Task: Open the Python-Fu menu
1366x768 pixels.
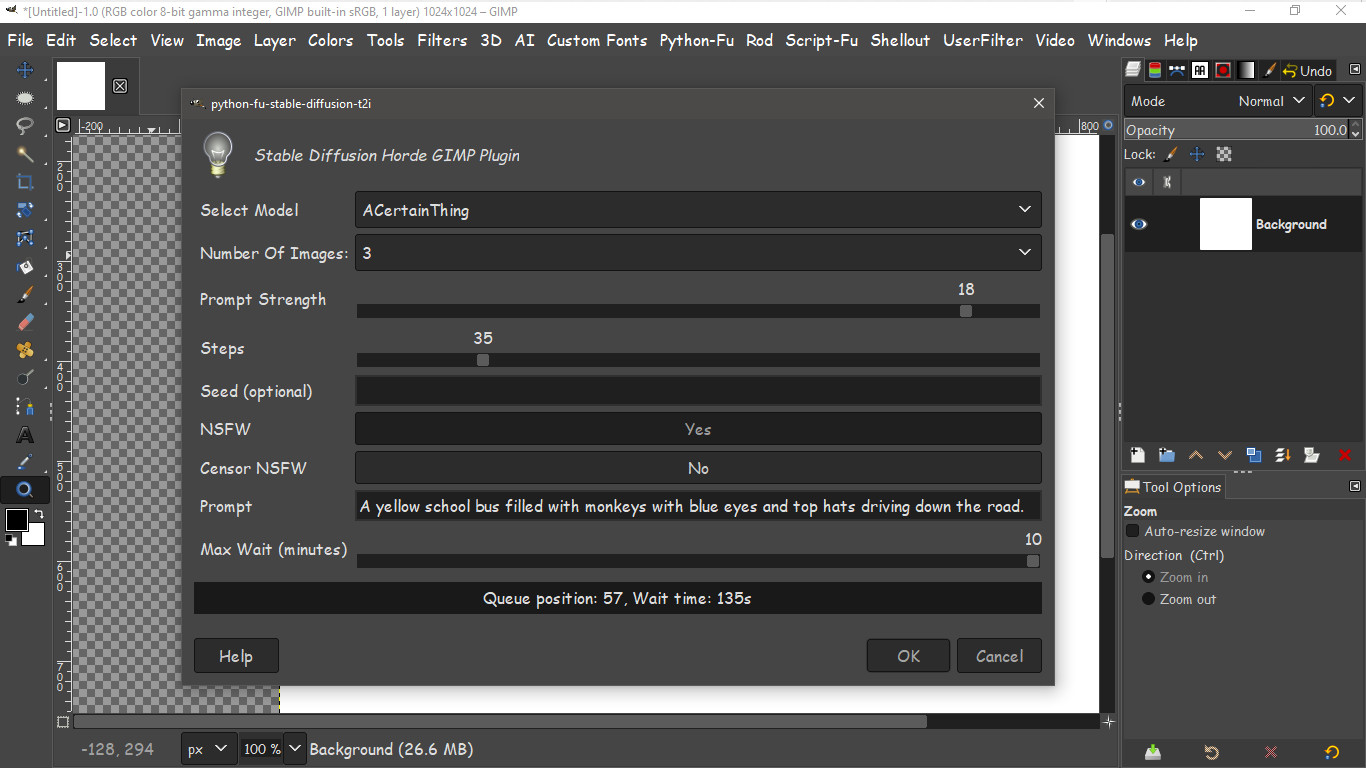Action: [x=696, y=40]
